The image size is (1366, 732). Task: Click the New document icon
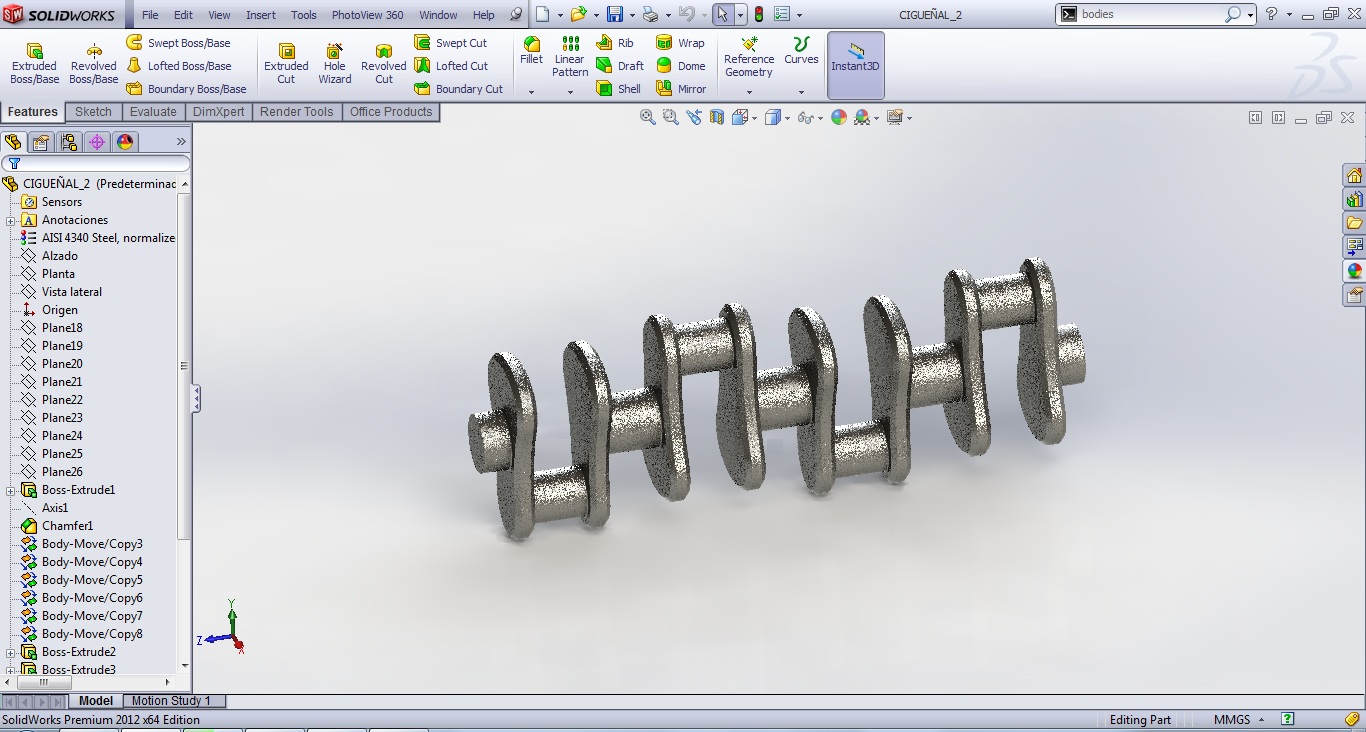coord(543,15)
